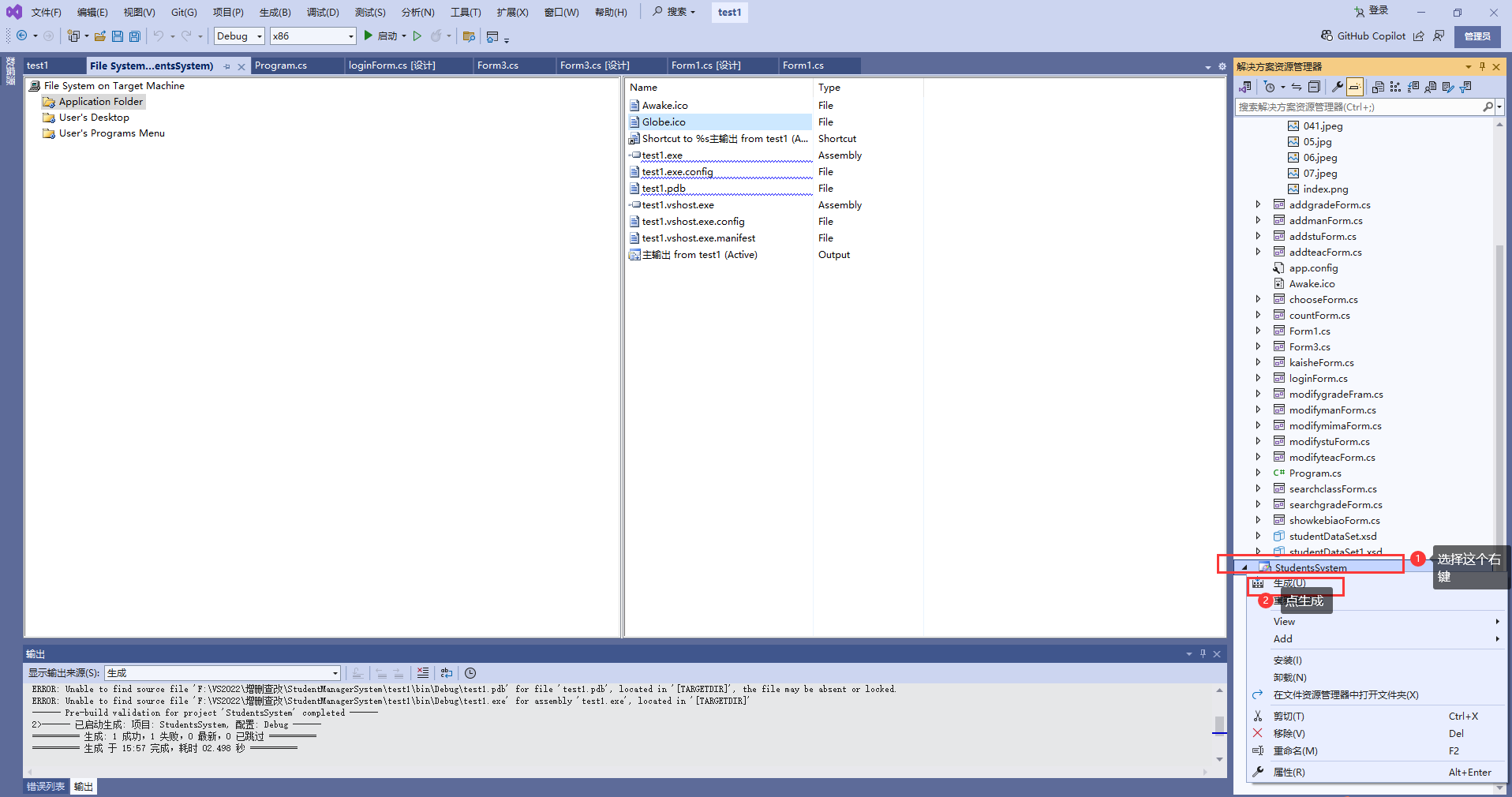Click the 登录 sign-in button

pos(1372,11)
